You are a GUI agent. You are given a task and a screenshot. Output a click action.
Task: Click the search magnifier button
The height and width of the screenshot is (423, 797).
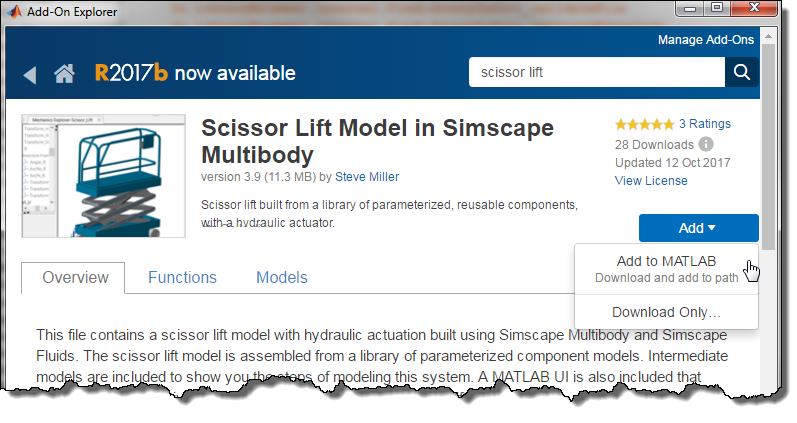[742, 72]
